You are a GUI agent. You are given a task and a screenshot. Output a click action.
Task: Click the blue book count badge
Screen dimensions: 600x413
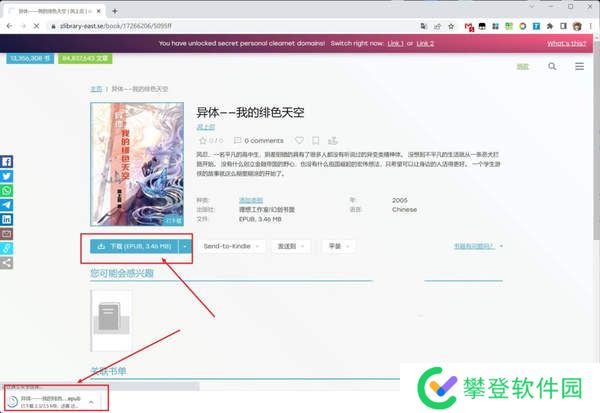click(x=30, y=58)
